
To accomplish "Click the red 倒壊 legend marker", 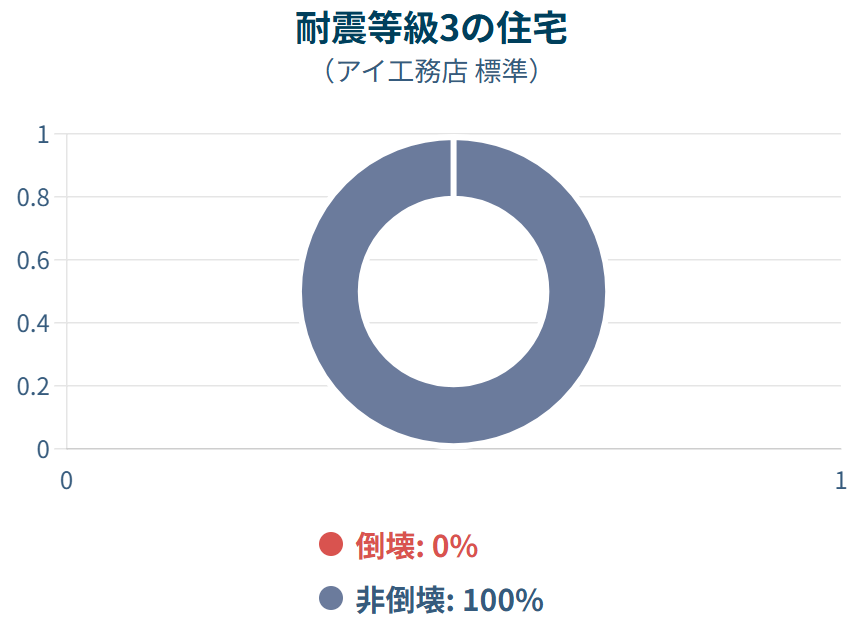I will [331, 545].
